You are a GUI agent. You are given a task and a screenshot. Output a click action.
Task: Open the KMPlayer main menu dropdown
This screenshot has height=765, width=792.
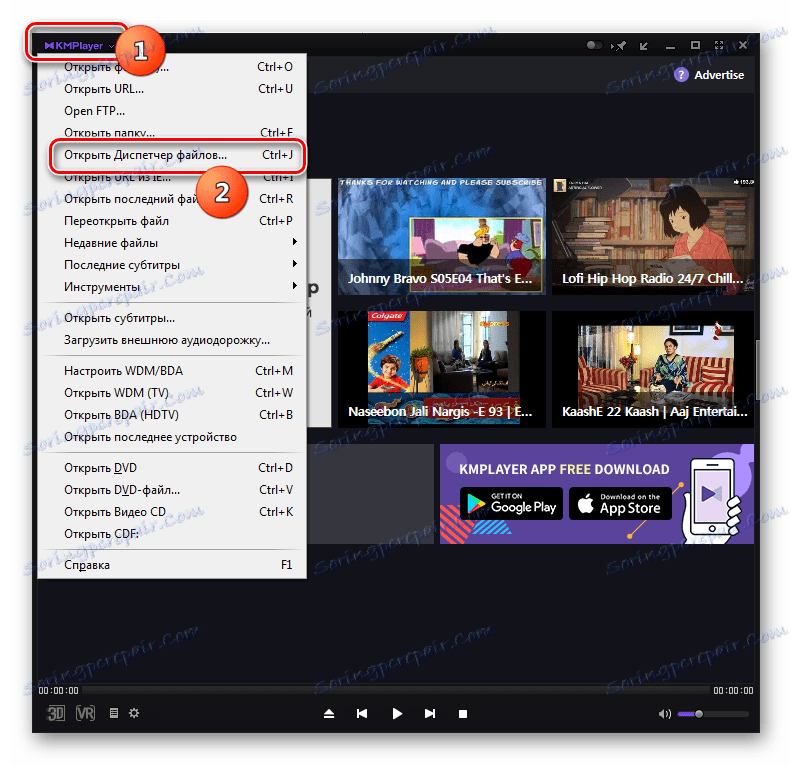(x=79, y=45)
